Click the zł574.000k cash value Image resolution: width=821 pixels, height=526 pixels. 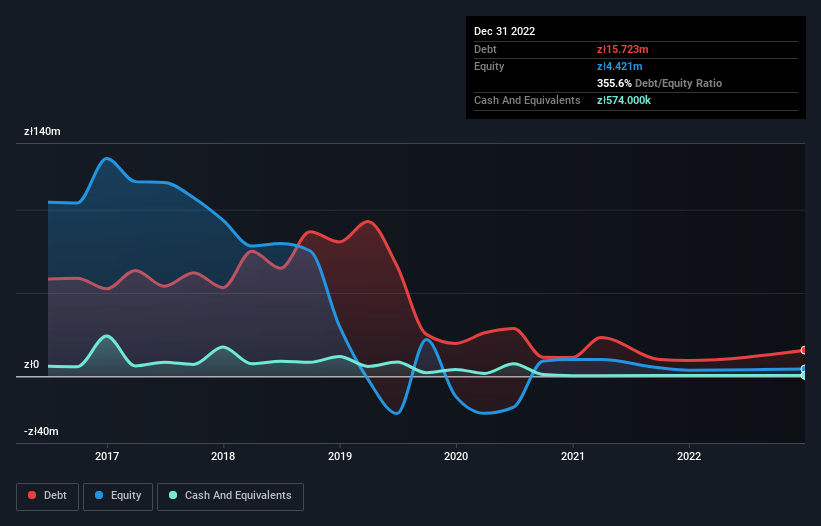click(624, 100)
